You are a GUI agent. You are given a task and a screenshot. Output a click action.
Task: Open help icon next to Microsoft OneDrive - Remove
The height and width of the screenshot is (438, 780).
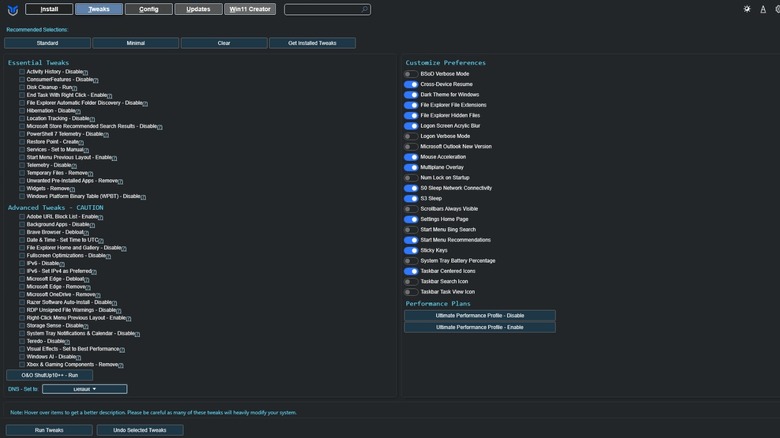[x=98, y=295]
